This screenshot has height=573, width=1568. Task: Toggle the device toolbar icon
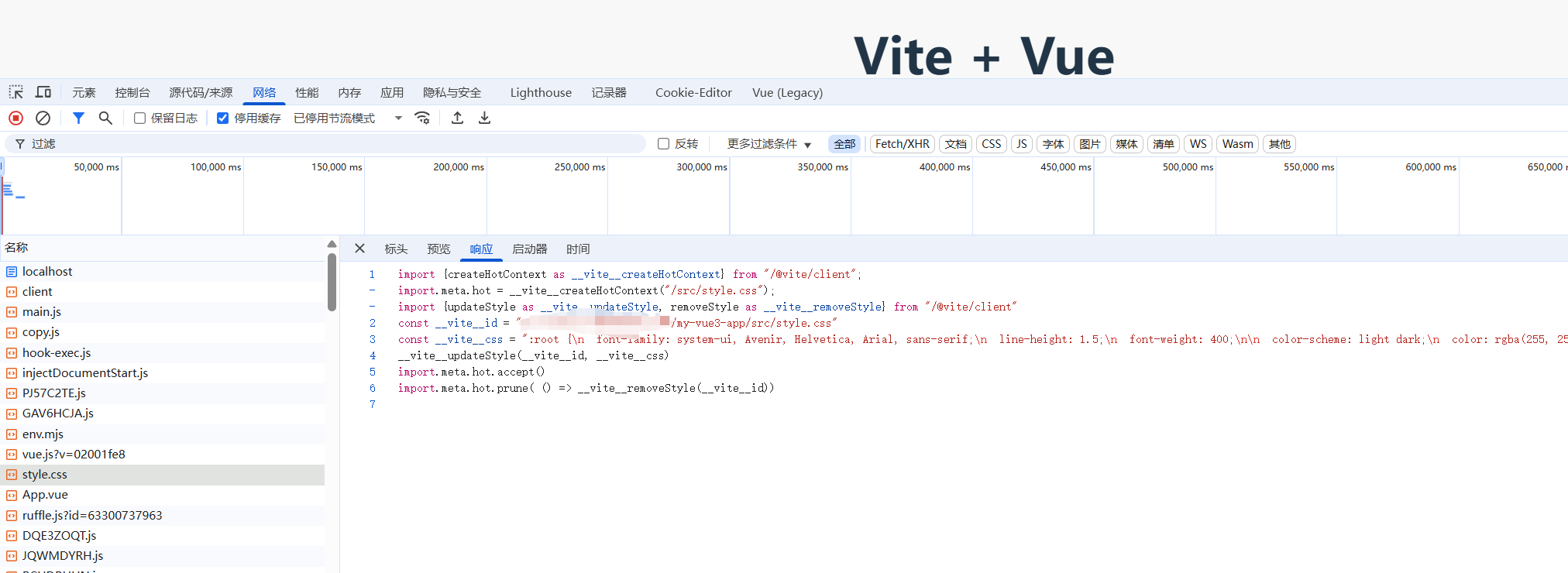[x=43, y=92]
